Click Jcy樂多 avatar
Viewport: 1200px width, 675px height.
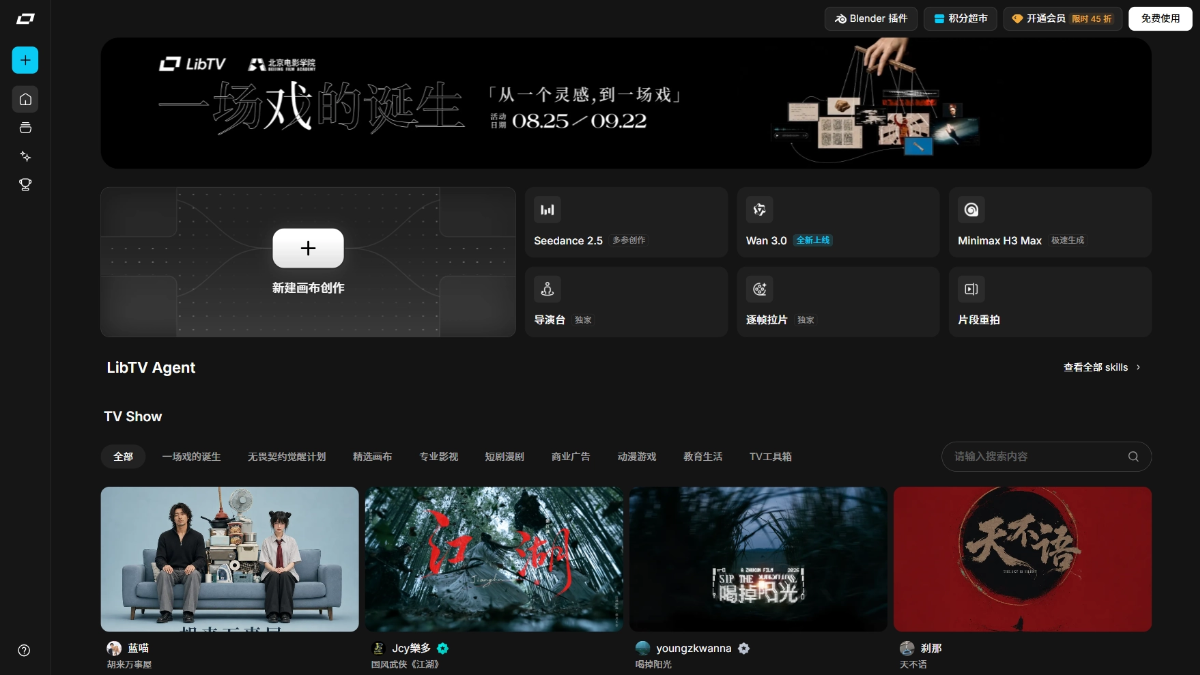pyautogui.click(x=378, y=648)
